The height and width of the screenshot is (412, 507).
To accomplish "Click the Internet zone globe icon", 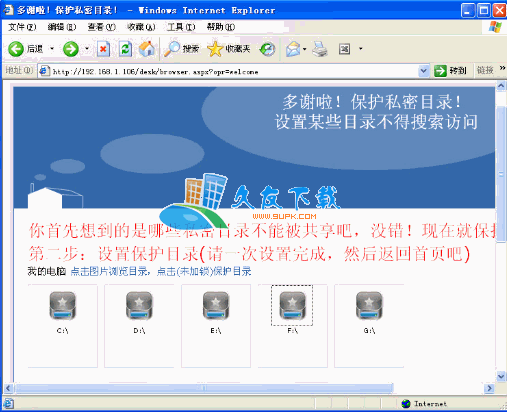I will click(406, 404).
